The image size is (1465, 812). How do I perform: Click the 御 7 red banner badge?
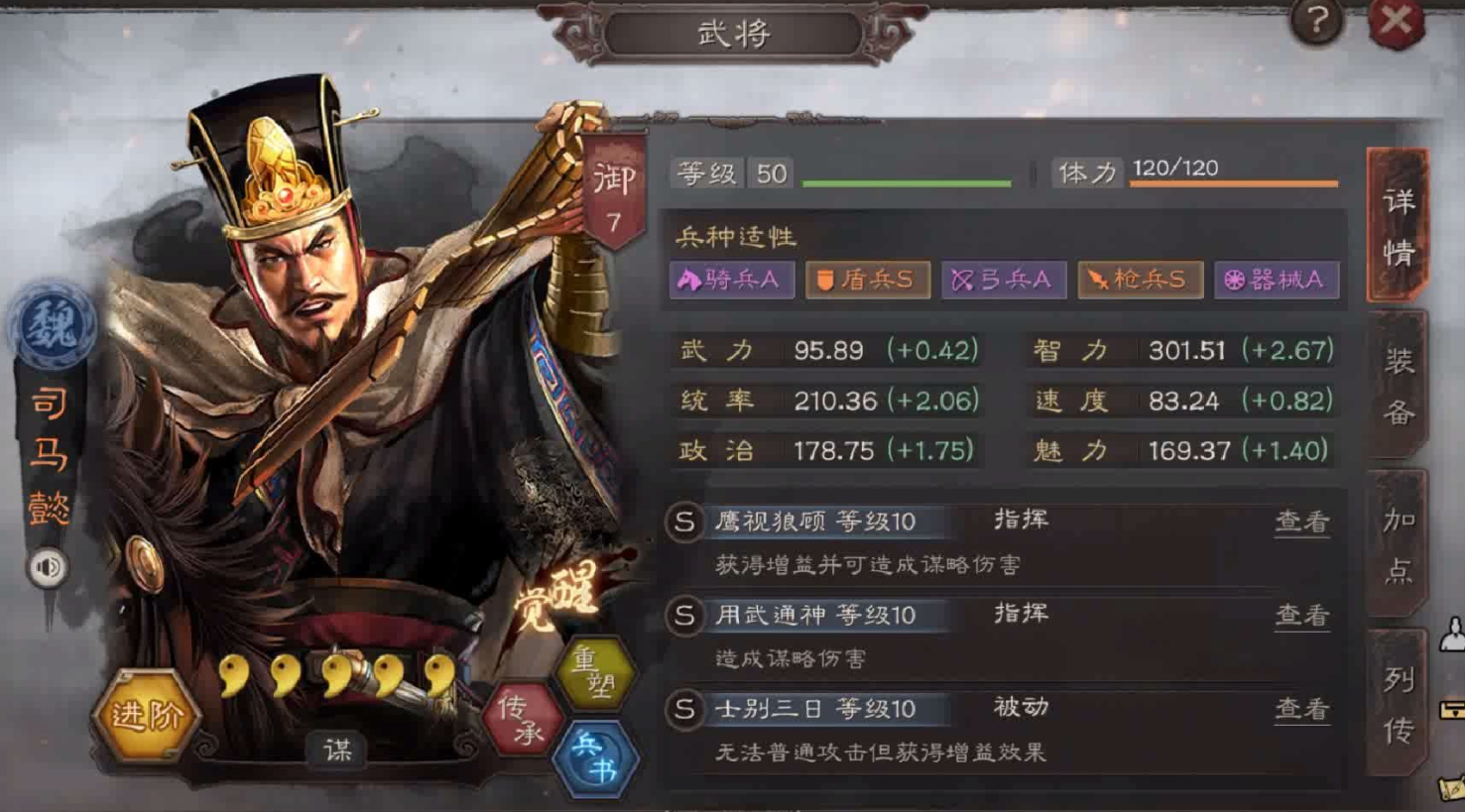[614, 192]
